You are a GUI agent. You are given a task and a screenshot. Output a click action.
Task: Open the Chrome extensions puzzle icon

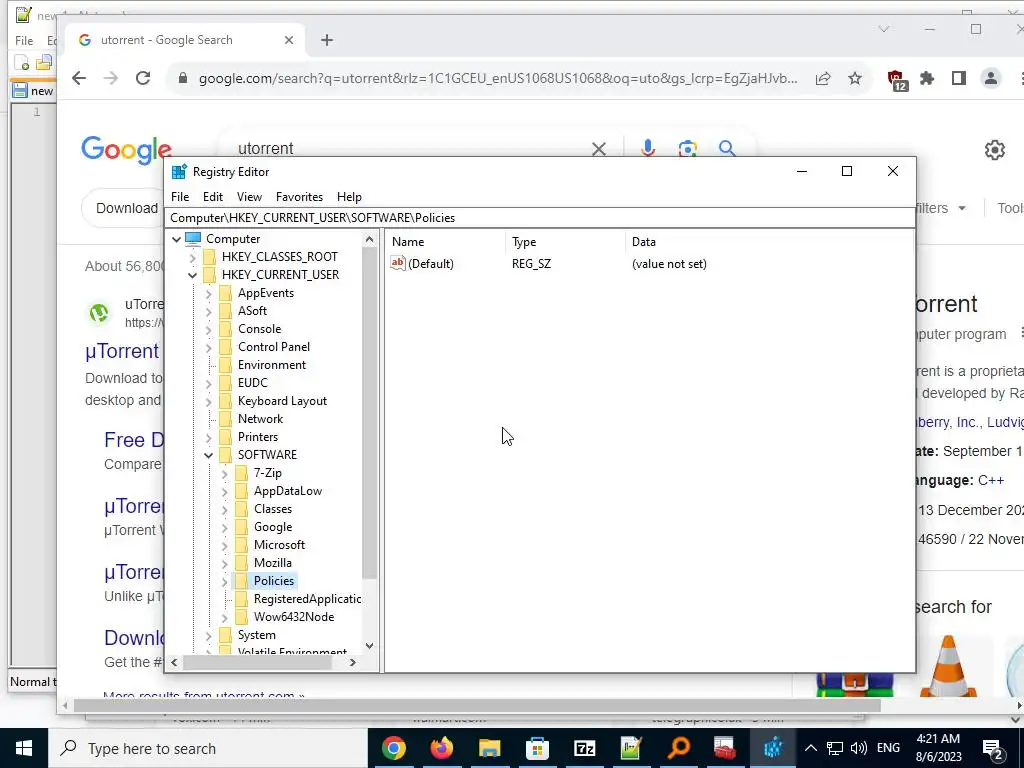point(927,78)
